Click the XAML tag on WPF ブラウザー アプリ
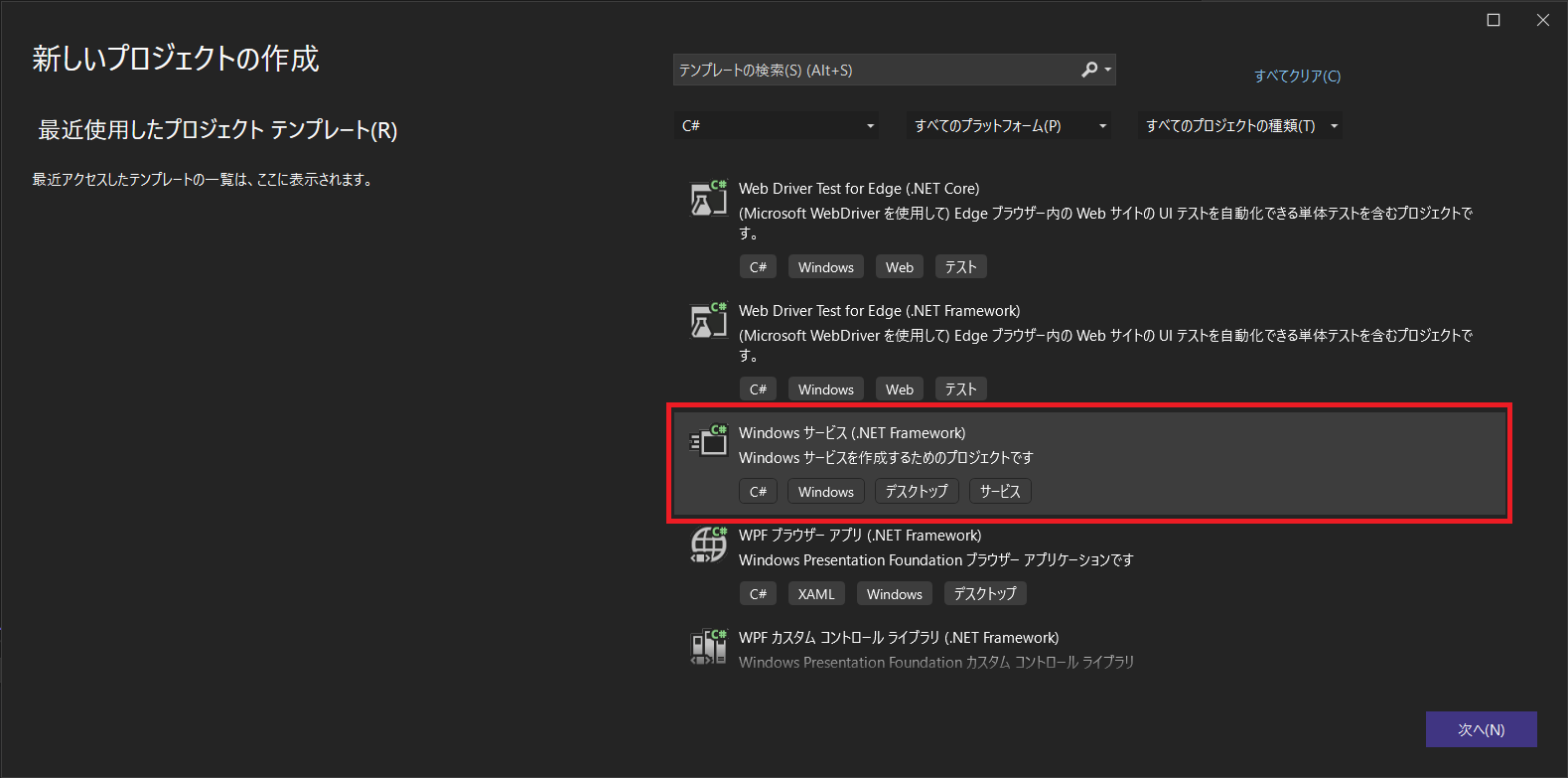This screenshot has height=778, width=1568. [x=816, y=594]
